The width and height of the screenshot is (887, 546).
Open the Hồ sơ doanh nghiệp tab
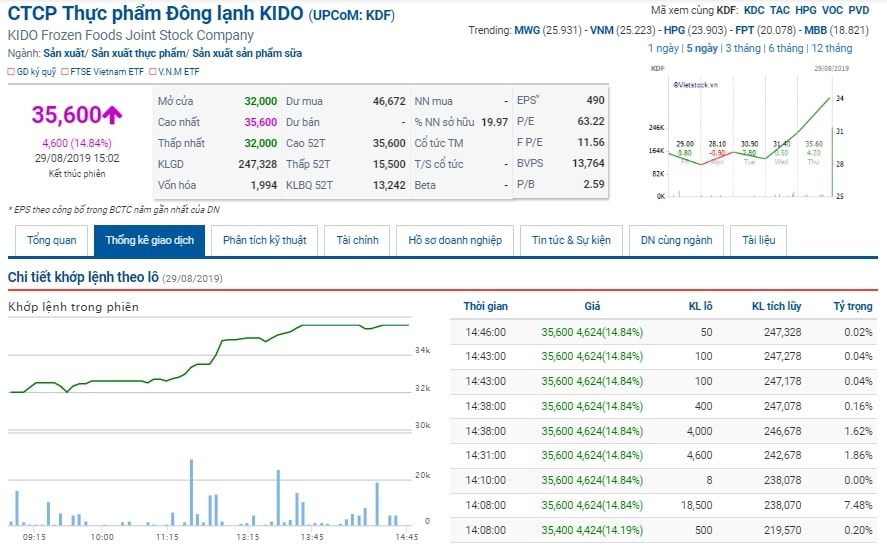[x=455, y=240]
